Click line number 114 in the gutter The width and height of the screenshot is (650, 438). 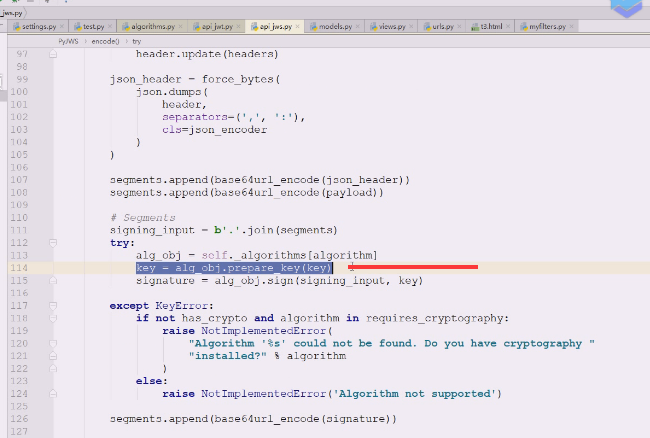[19, 268]
